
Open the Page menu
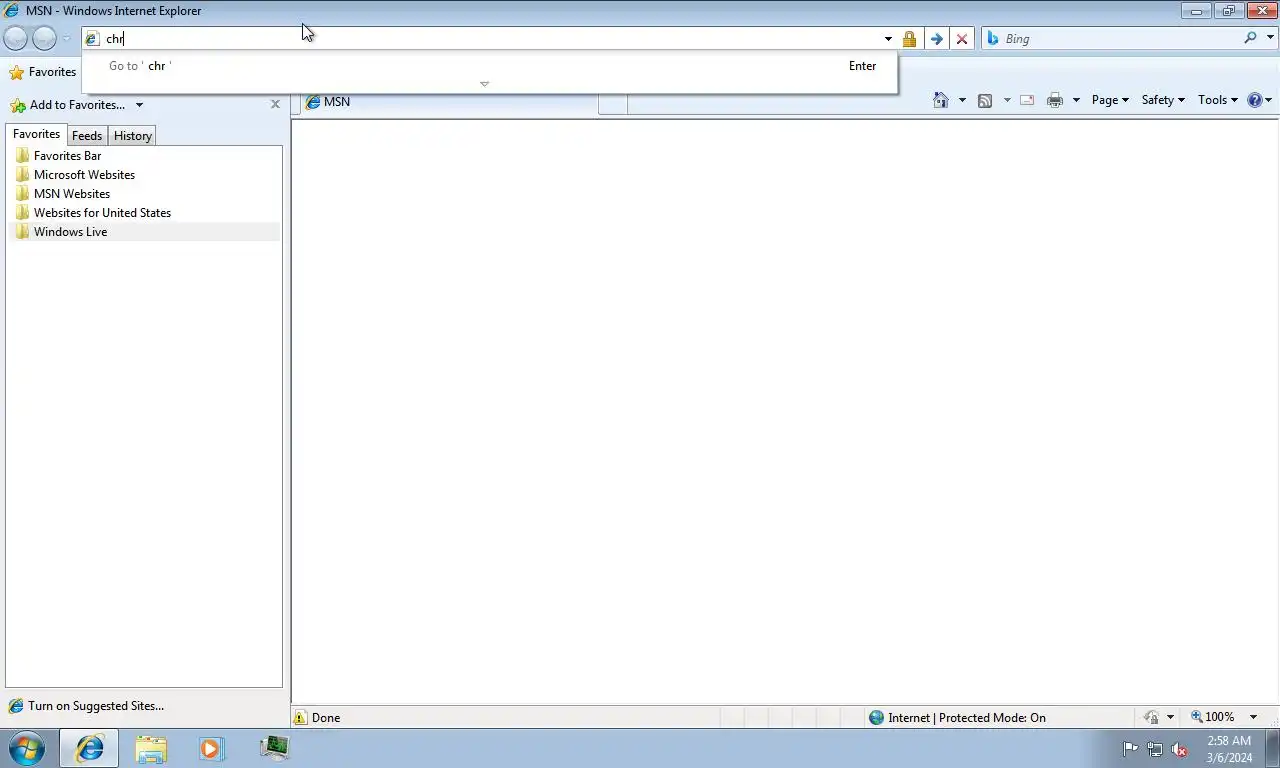(x=1110, y=100)
